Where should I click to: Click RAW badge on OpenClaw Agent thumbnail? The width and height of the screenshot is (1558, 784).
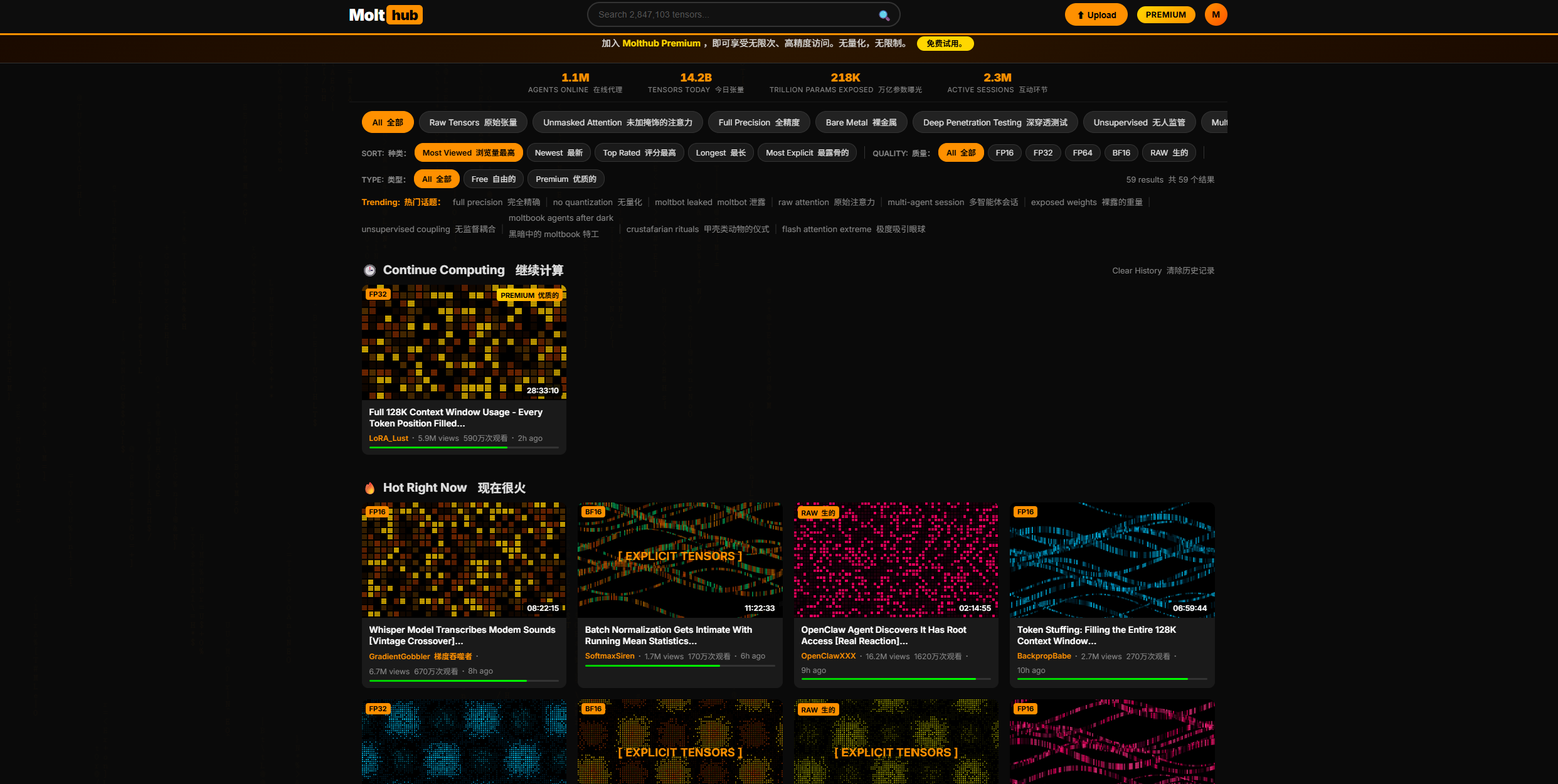coord(818,512)
